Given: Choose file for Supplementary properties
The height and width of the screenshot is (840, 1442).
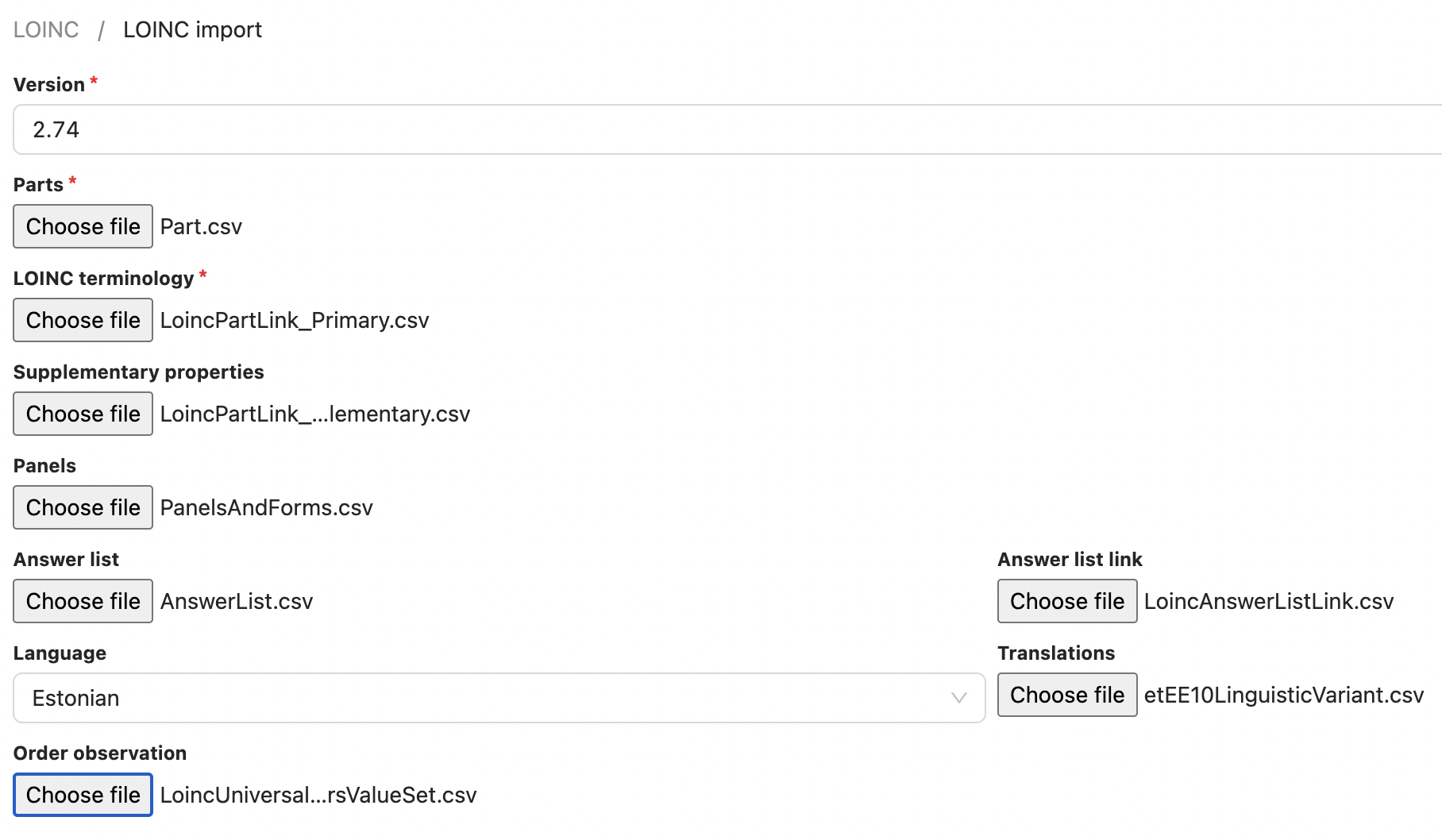Looking at the screenshot, I should 83,414.
